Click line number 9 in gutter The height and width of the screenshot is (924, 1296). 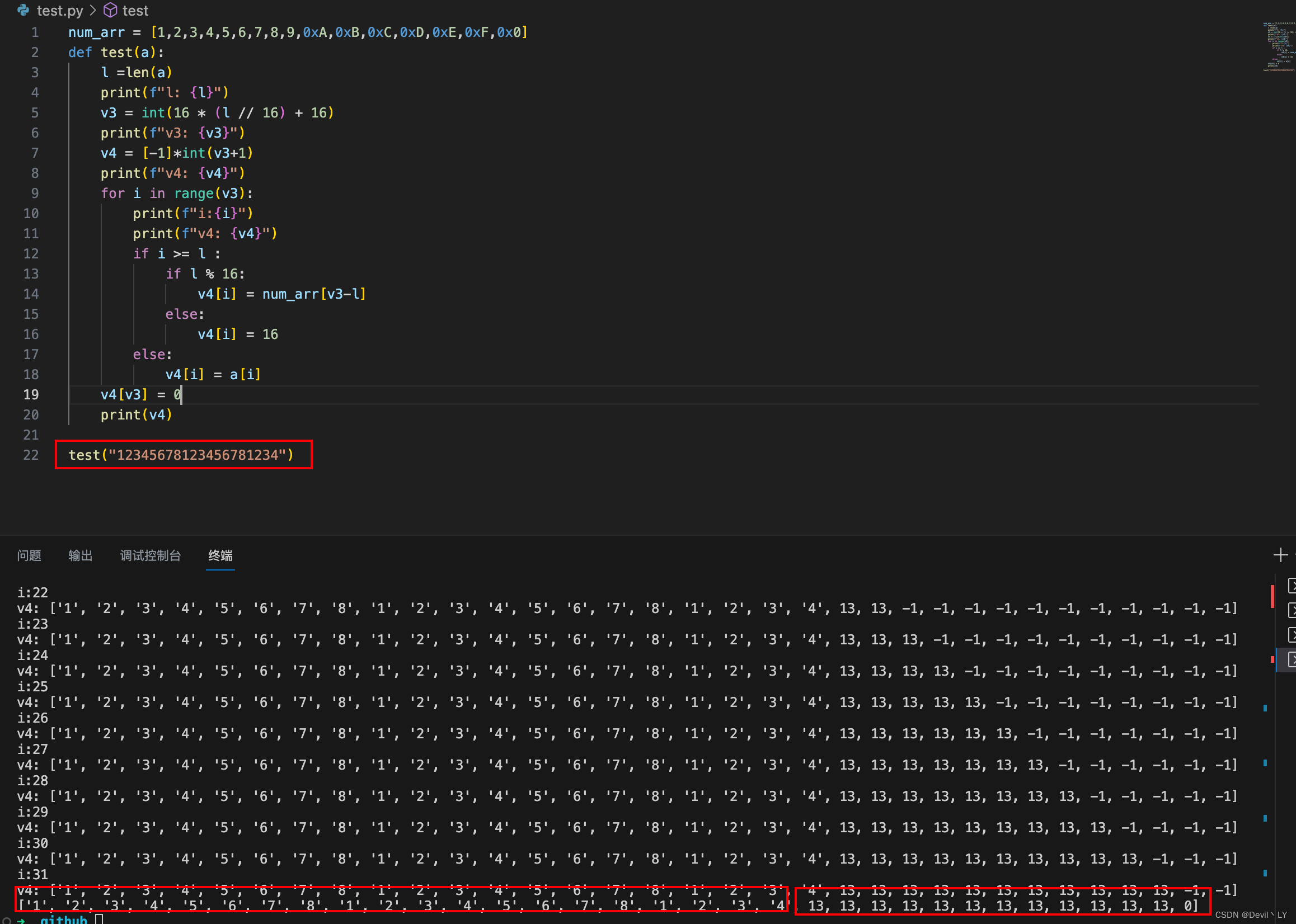tap(35, 194)
